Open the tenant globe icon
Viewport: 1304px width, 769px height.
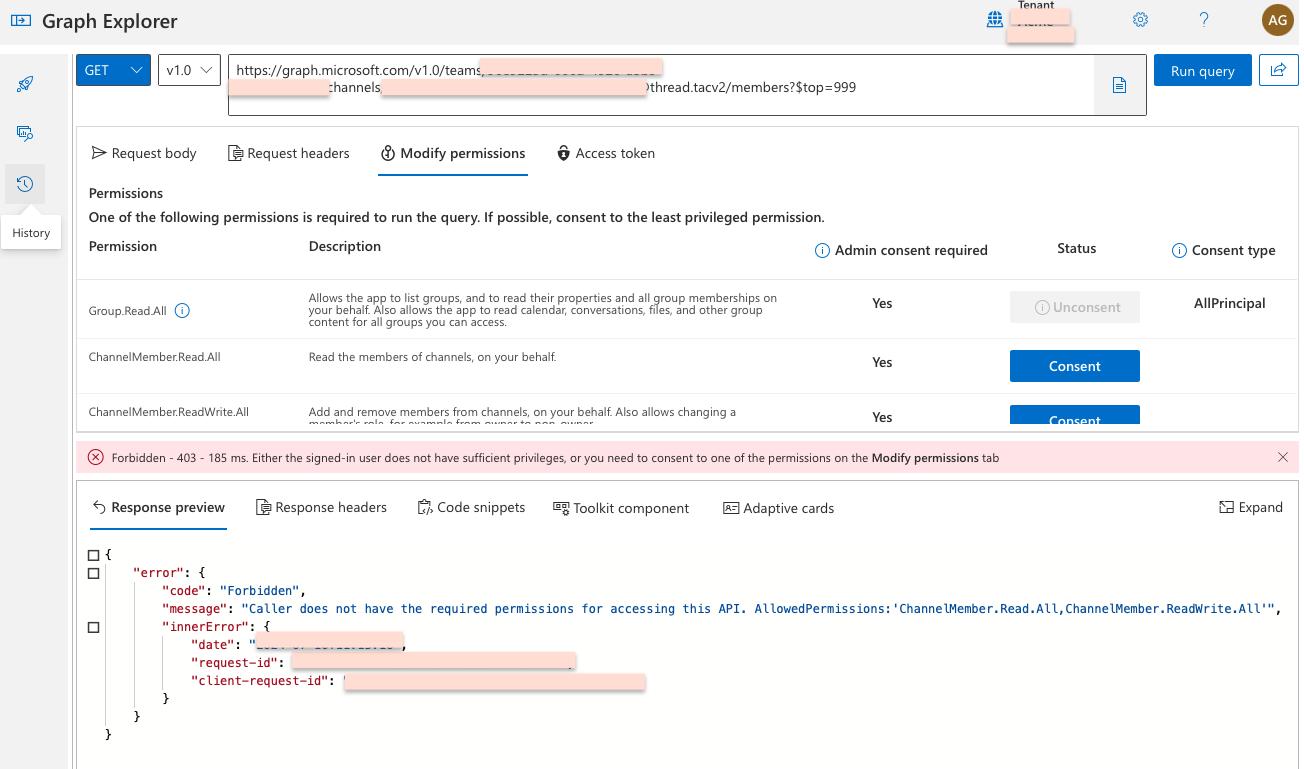pyautogui.click(x=994, y=20)
